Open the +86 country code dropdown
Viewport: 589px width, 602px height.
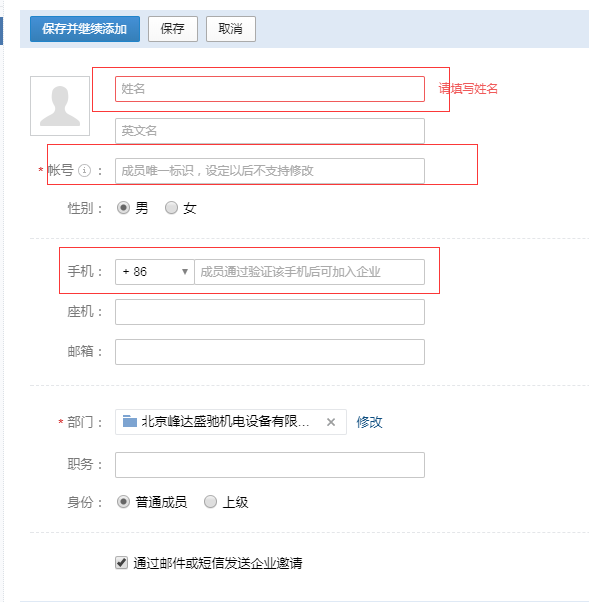point(155,272)
